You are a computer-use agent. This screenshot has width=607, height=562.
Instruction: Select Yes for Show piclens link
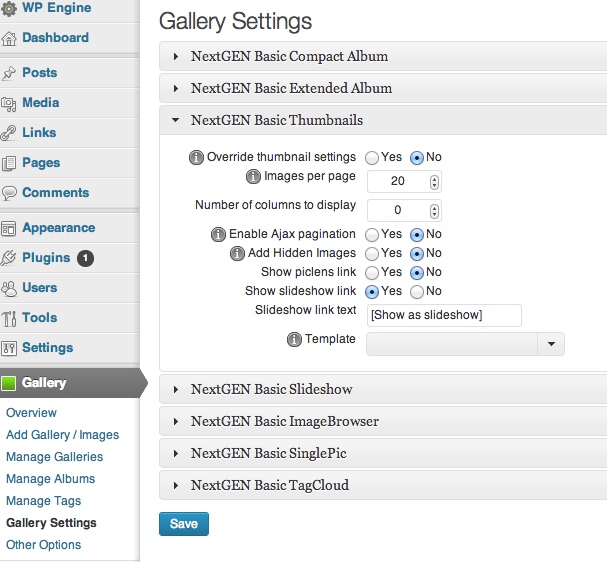(x=372, y=273)
